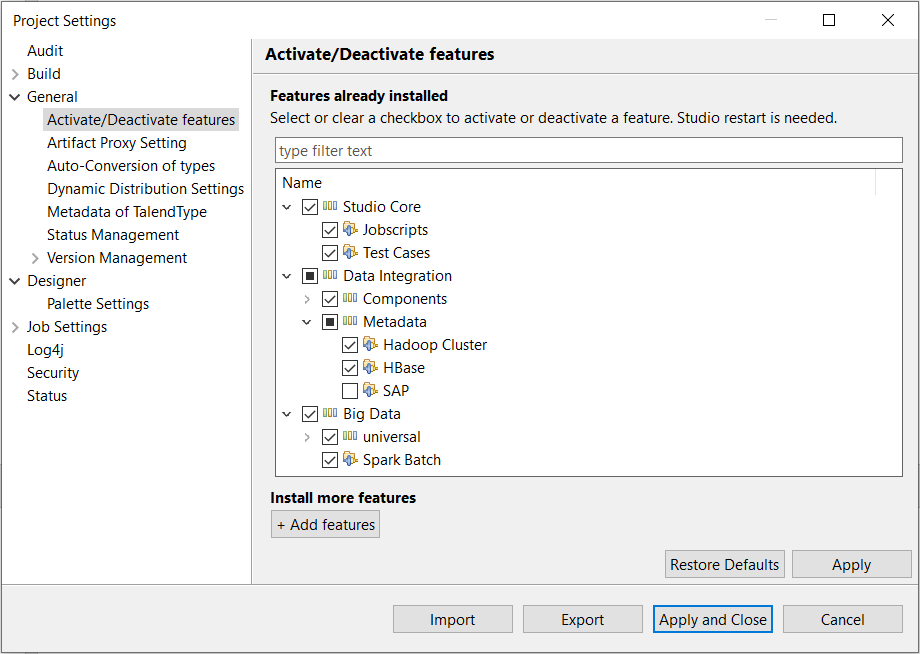Viewport: 920px width, 654px height.
Task: Click the SAP feature icon
Action: (372, 390)
